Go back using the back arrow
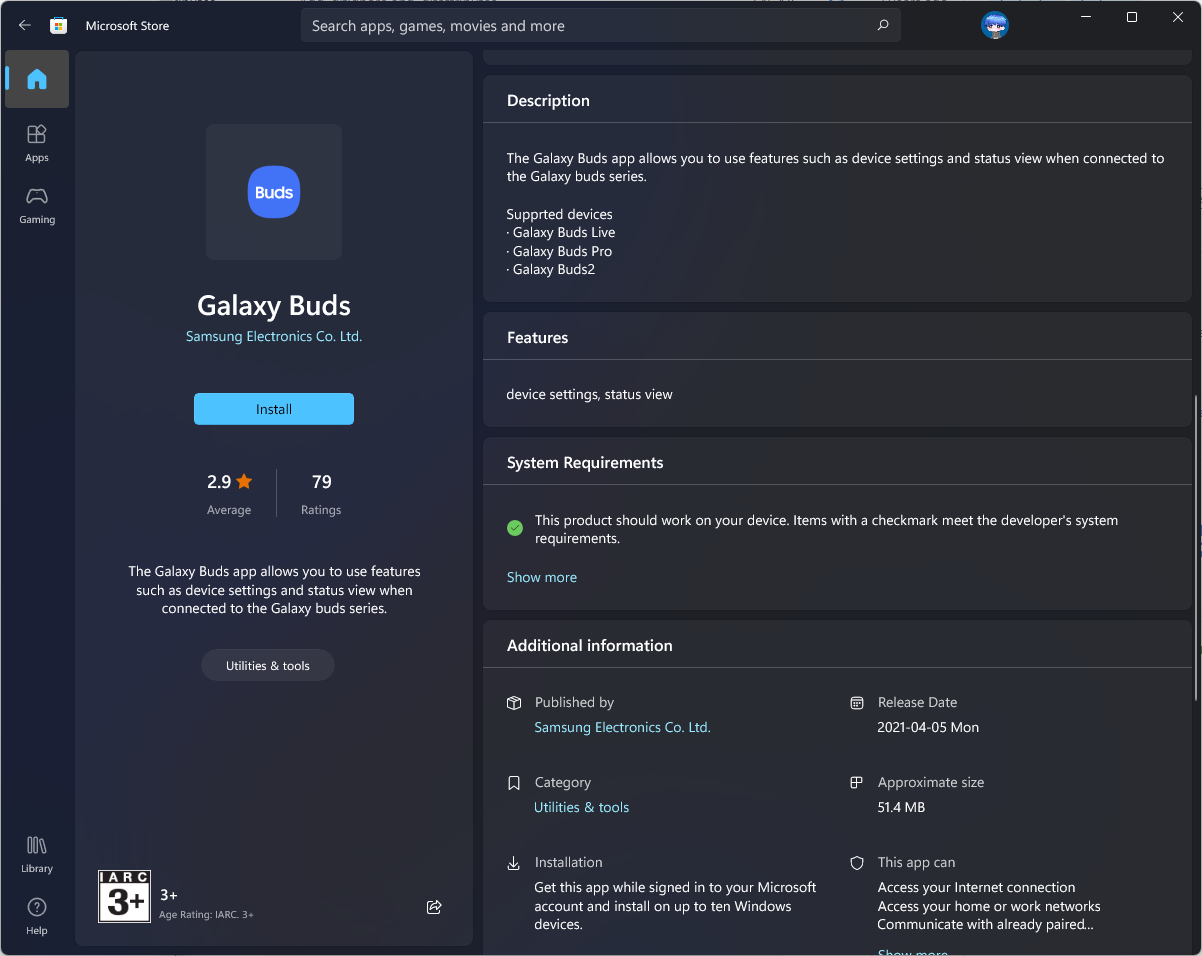The image size is (1202, 956). (x=25, y=25)
